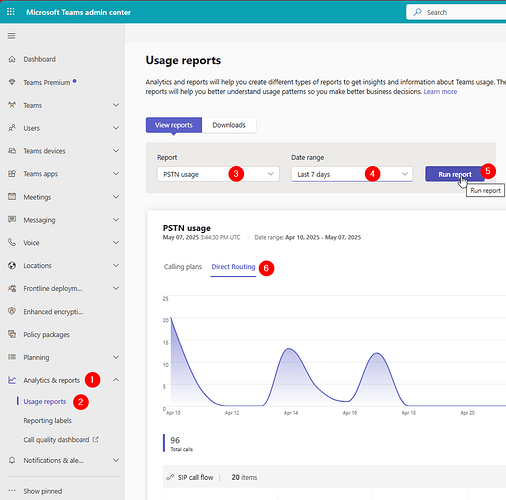
Task: Click the Teams Premium diamond icon
Action: [x=12, y=82]
